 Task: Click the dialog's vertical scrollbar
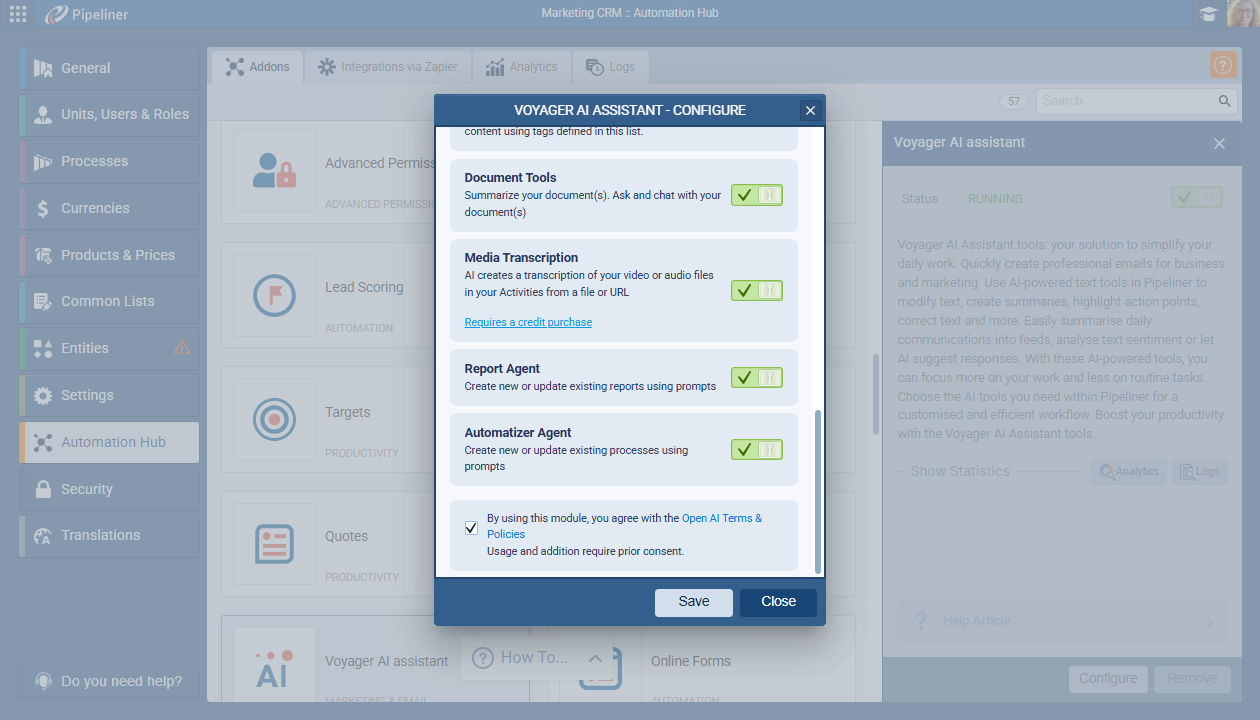pos(818,490)
